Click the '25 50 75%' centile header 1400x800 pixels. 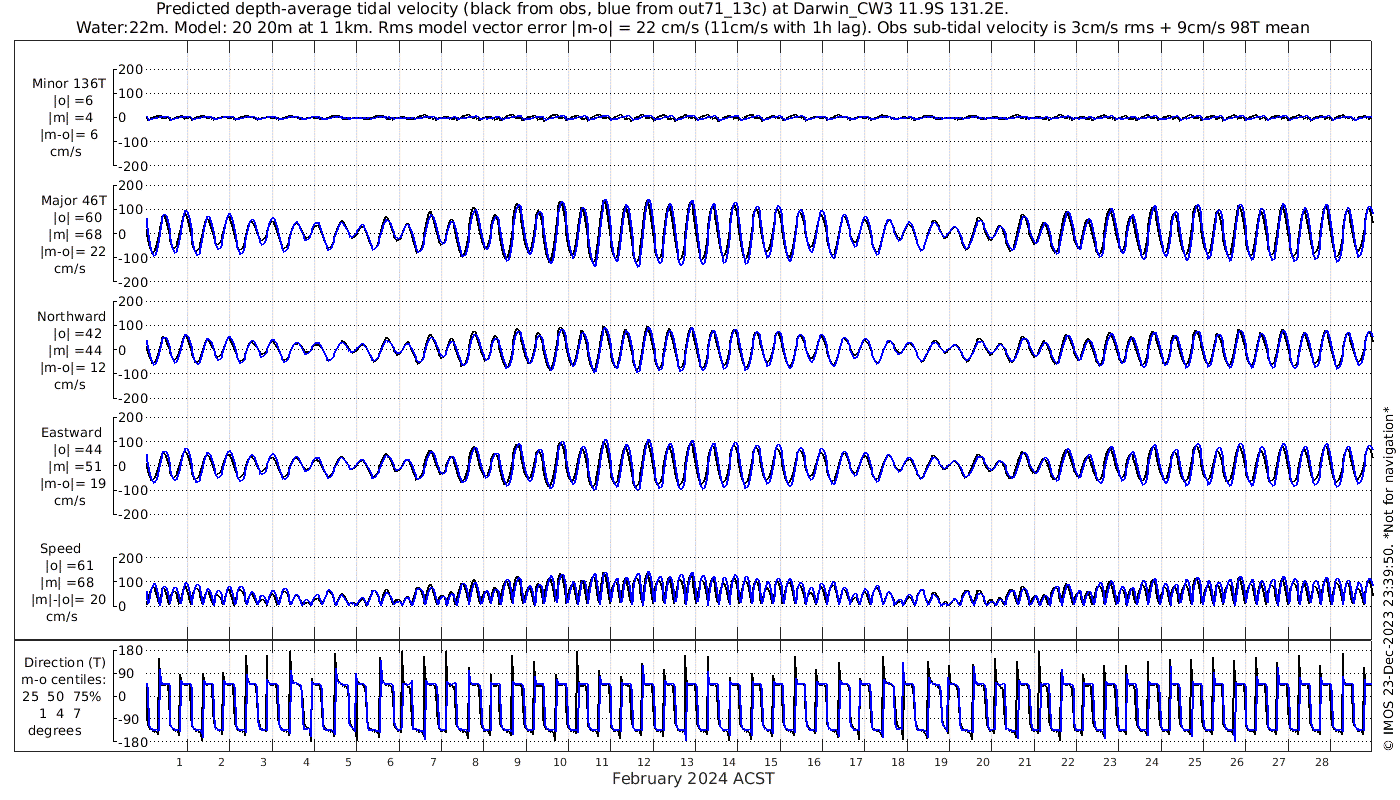pyautogui.click(x=61, y=696)
